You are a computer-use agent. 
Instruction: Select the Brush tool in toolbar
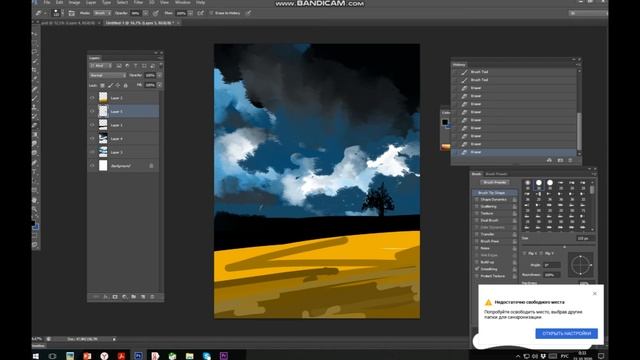36,98
